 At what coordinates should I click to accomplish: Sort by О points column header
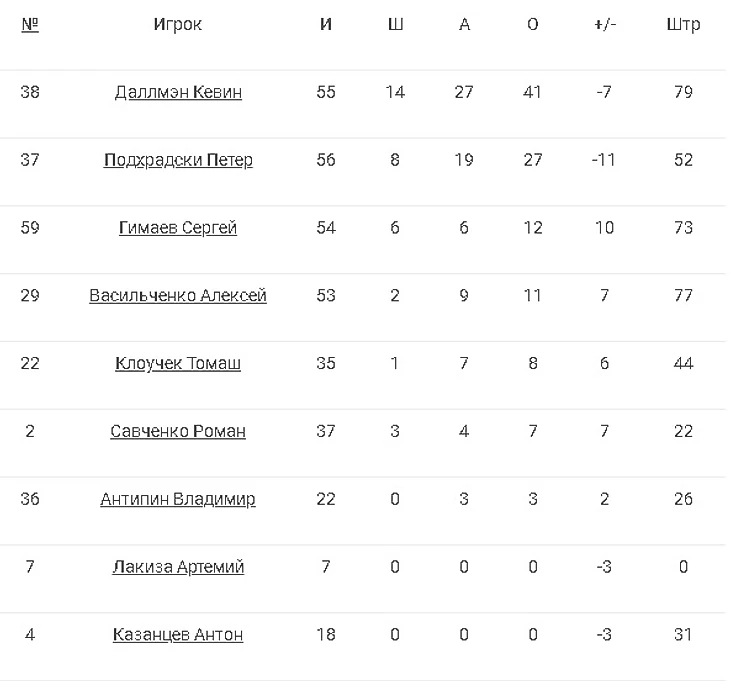[532, 25]
